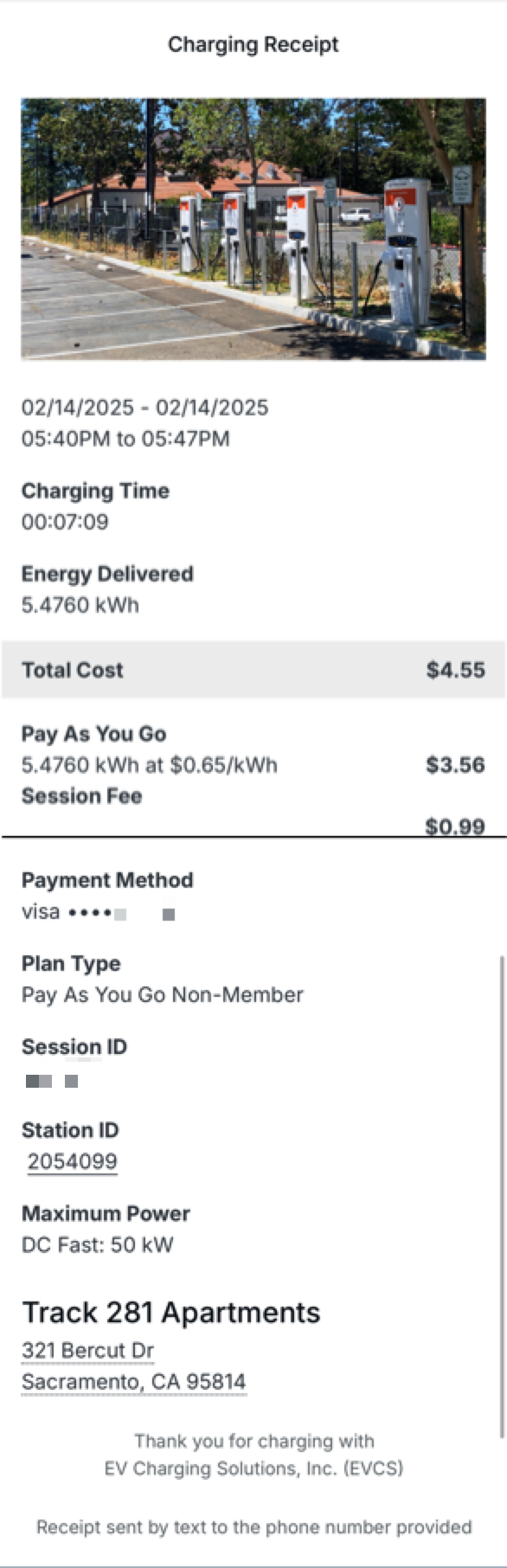Click the redacted Session ID value
The width and height of the screenshot is (507, 1568).
(52, 1081)
